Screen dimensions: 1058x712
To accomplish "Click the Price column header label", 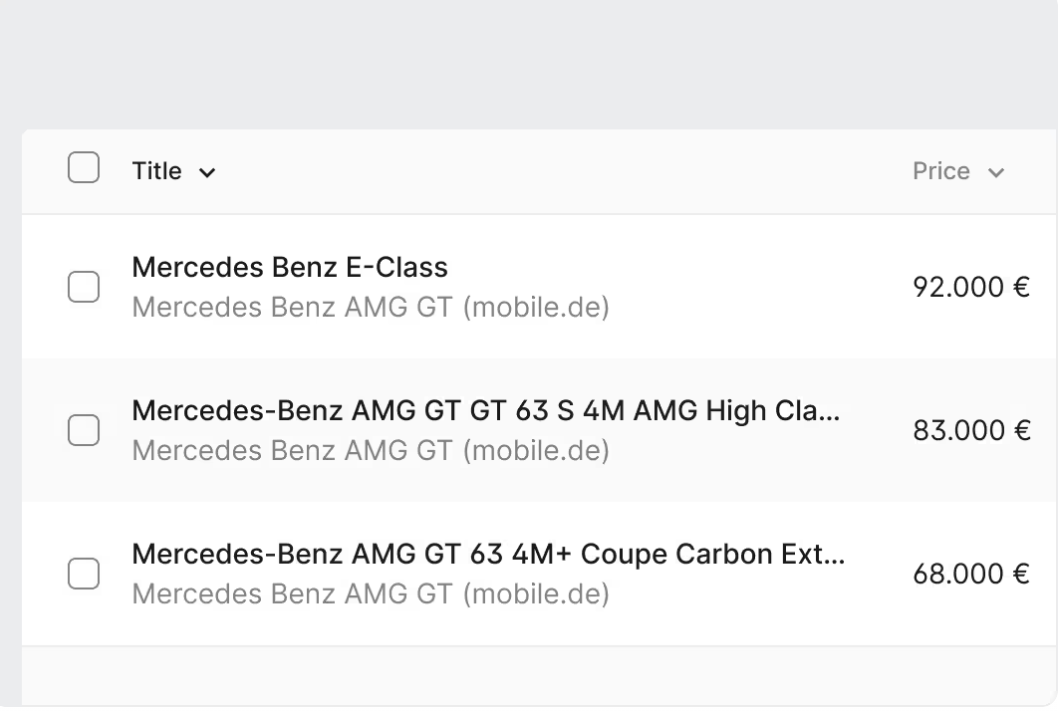I will pyautogui.click(x=941, y=171).
